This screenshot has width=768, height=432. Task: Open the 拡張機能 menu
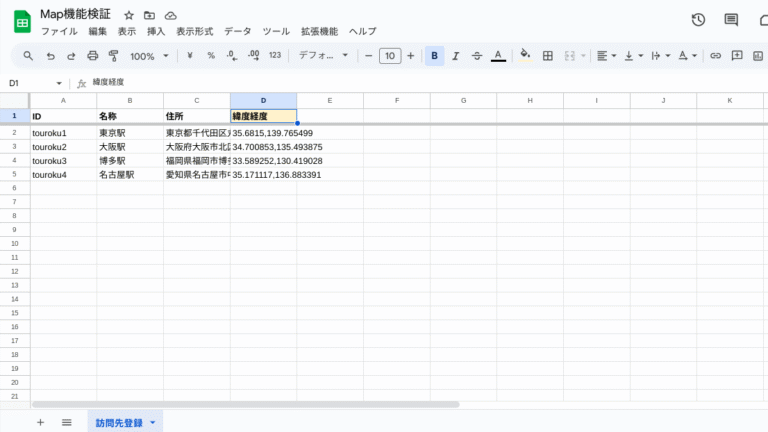(318, 32)
